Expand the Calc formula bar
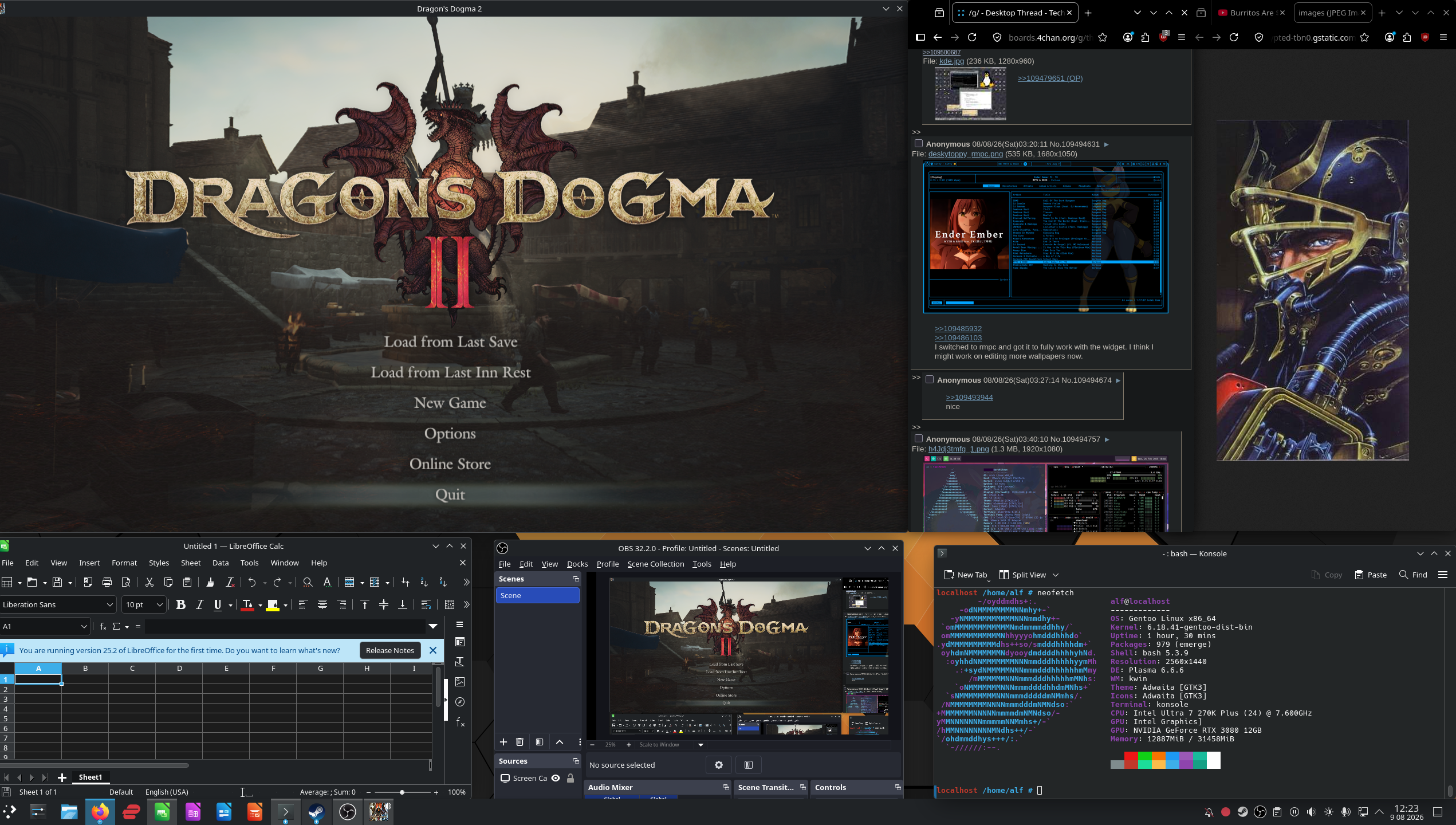 [433, 626]
